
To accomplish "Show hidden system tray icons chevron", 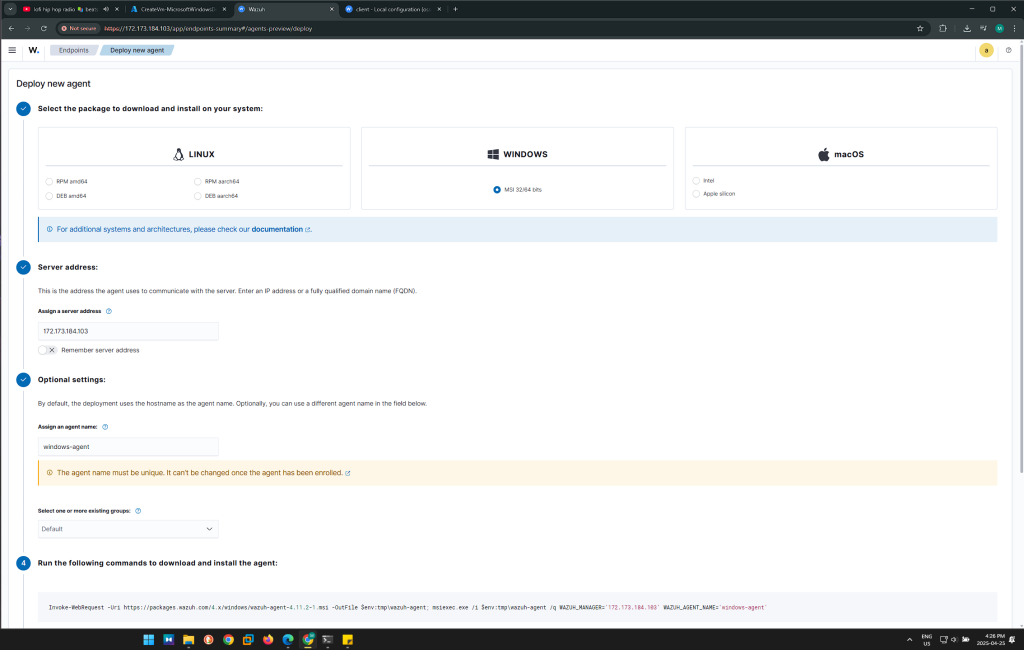I will click(909, 640).
